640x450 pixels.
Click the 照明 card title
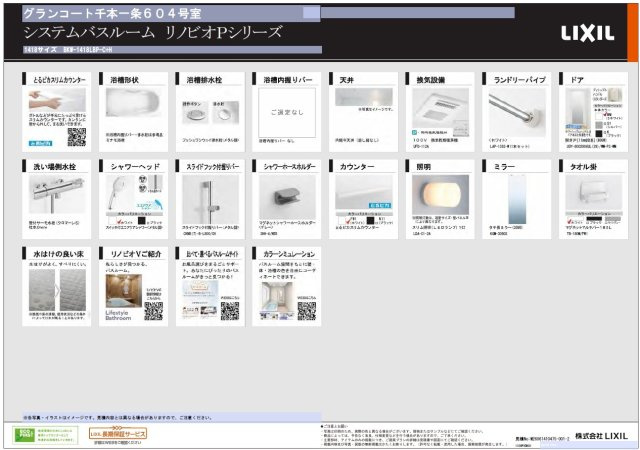(423, 167)
